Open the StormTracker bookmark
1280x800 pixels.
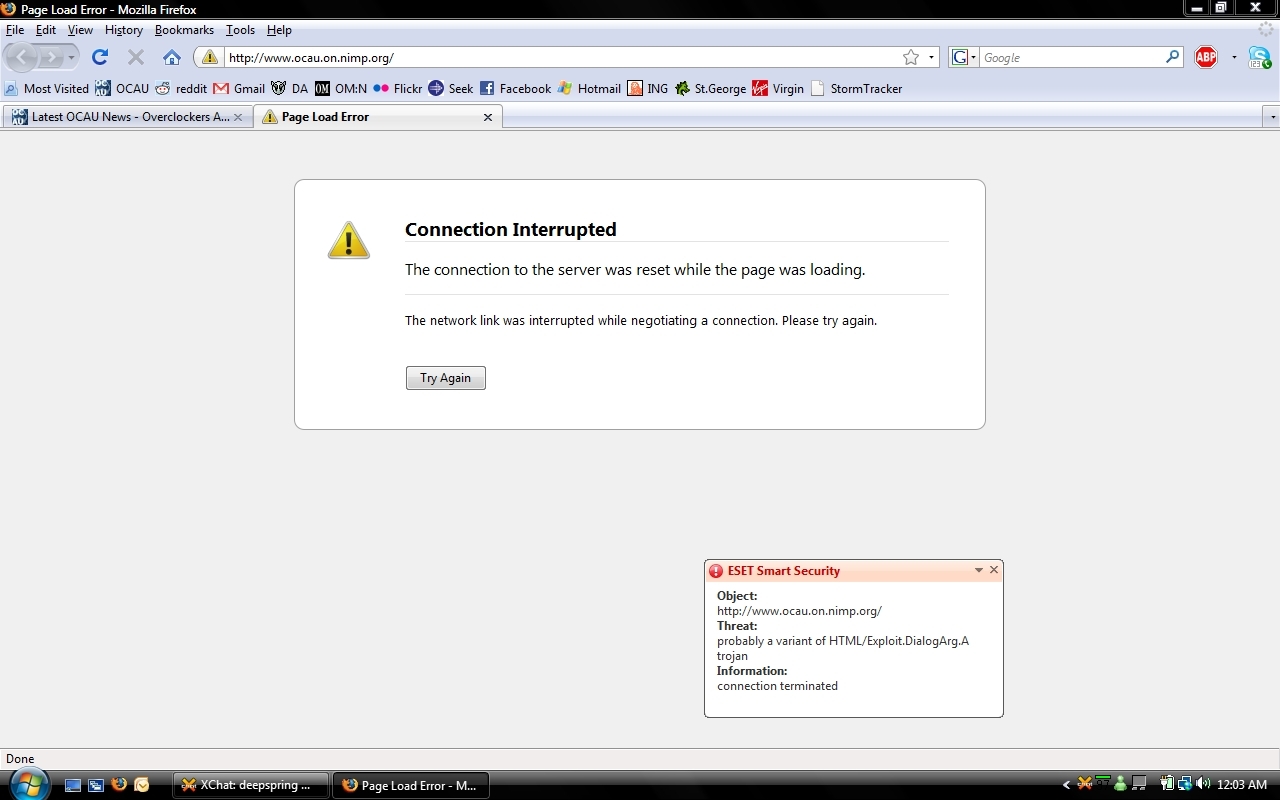(x=857, y=88)
